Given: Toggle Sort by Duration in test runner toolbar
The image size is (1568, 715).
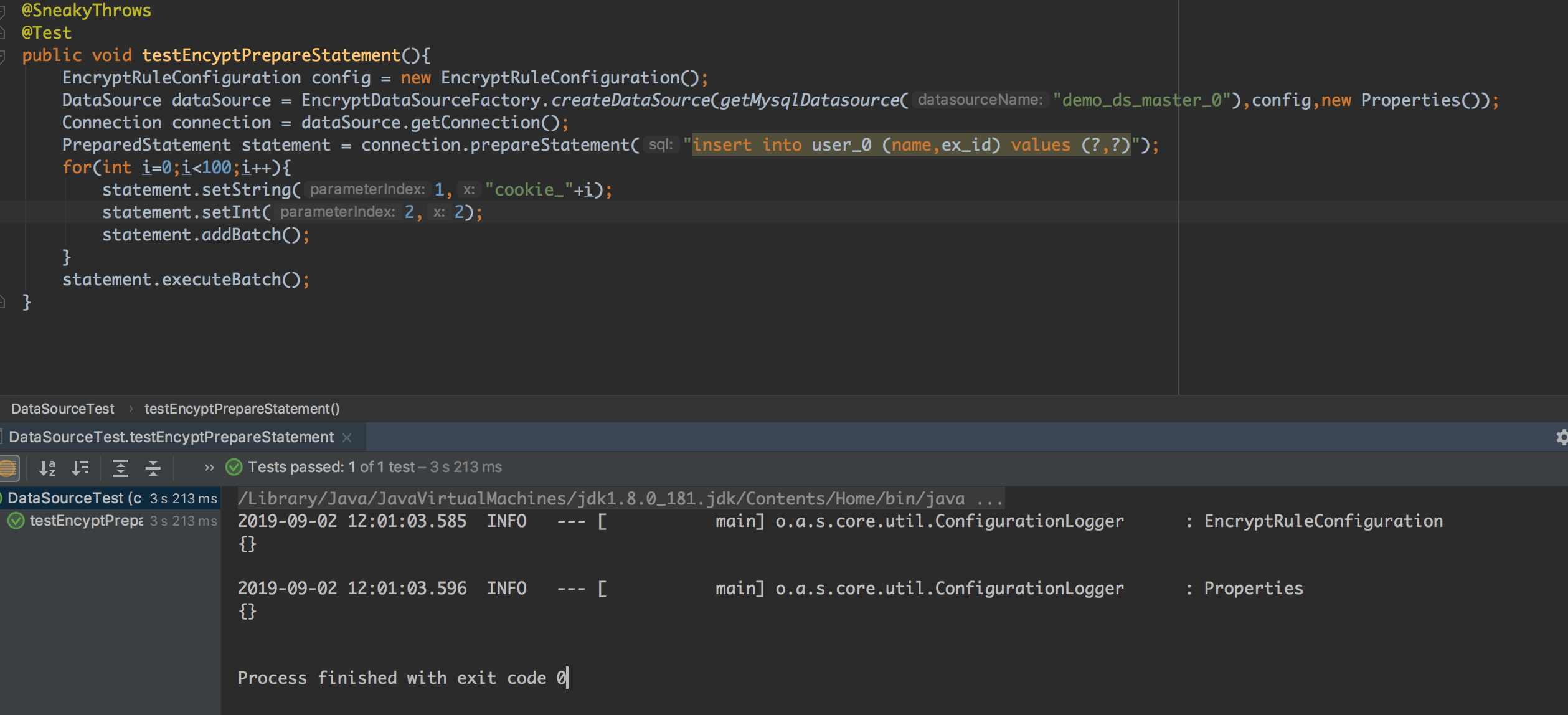Looking at the screenshot, I should (x=81, y=467).
